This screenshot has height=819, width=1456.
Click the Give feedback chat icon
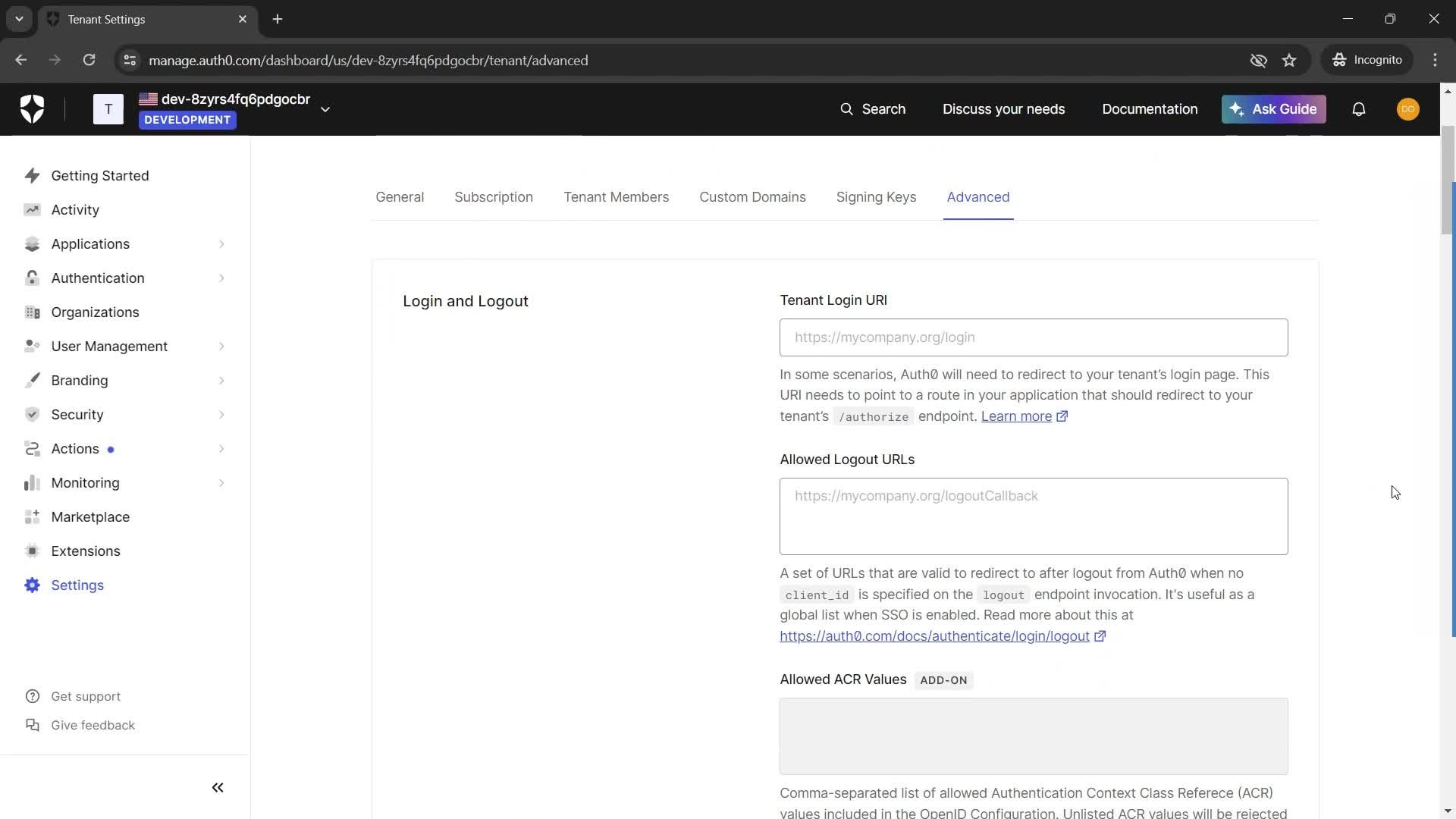[x=33, y=725]
